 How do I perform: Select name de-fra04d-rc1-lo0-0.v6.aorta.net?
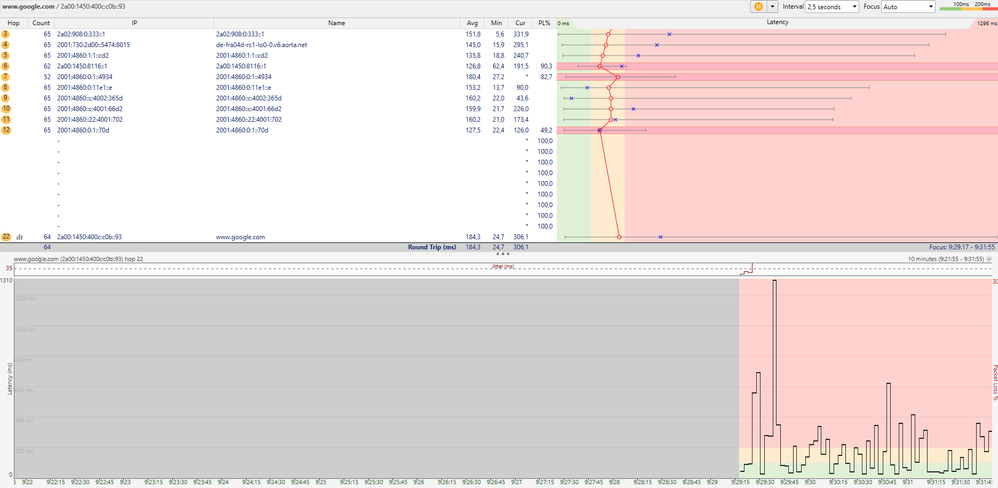[262, 45]
